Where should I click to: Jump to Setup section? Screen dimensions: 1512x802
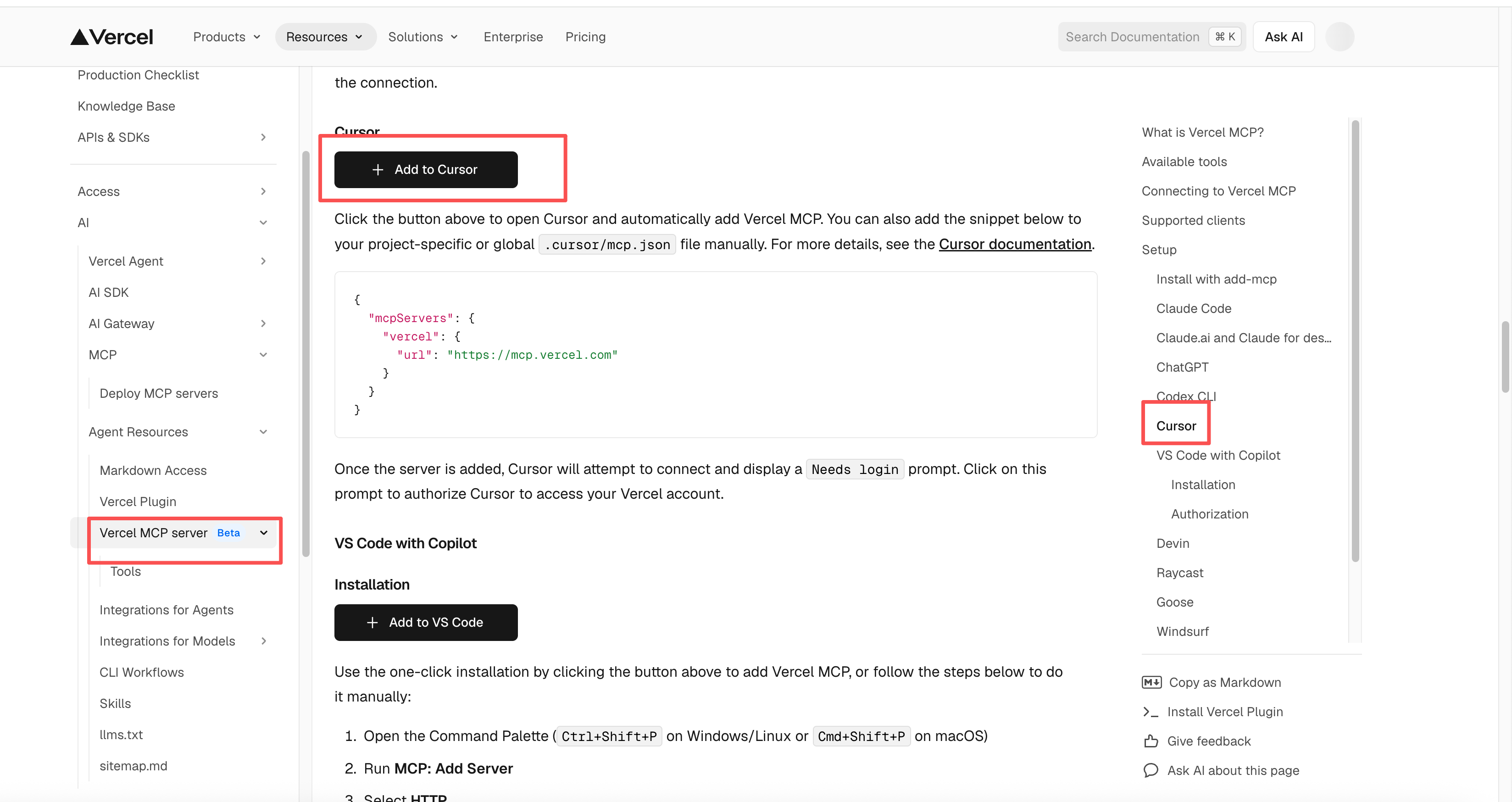point(1159,250)
